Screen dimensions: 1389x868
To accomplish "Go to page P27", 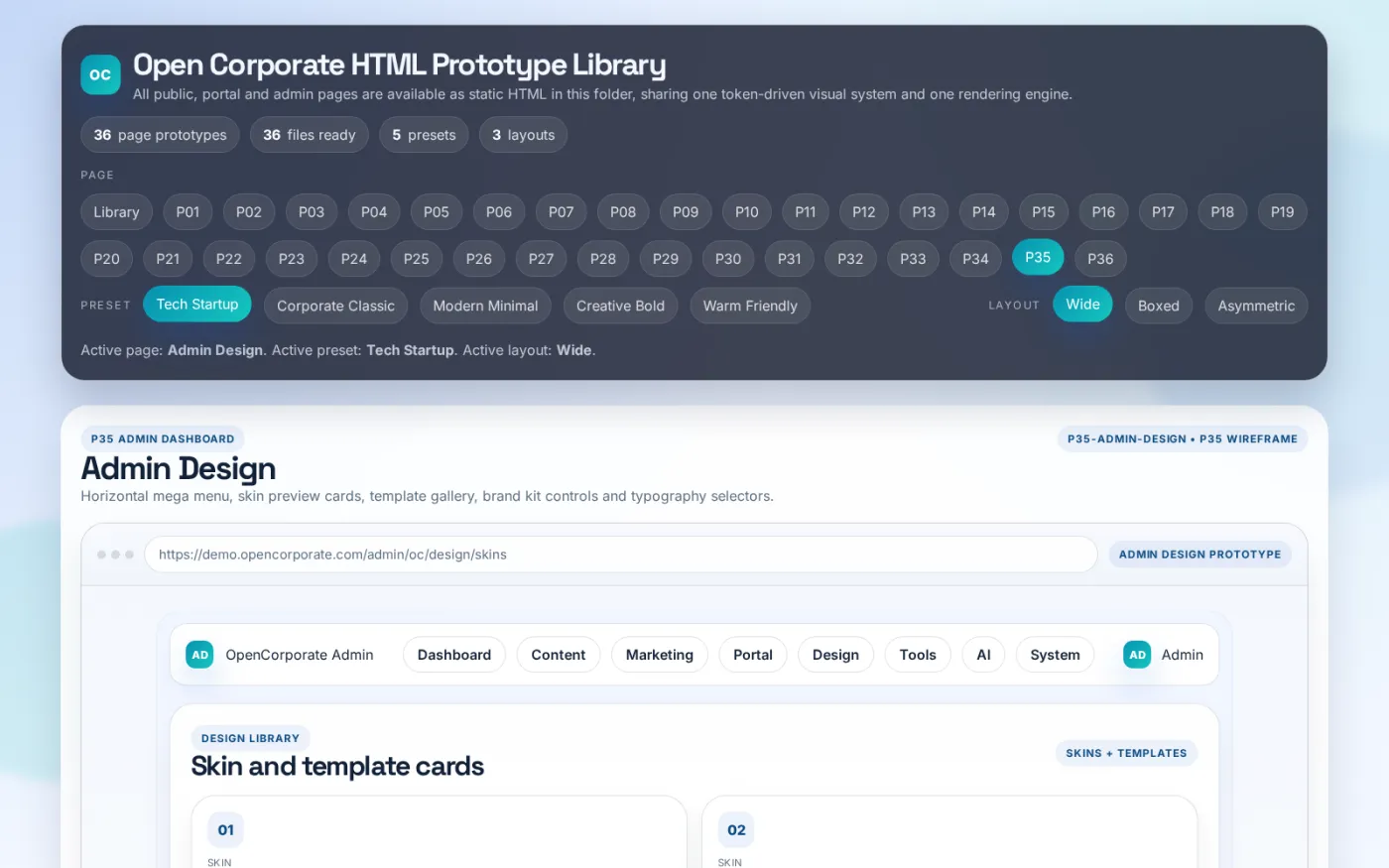I will coord(542,259).
